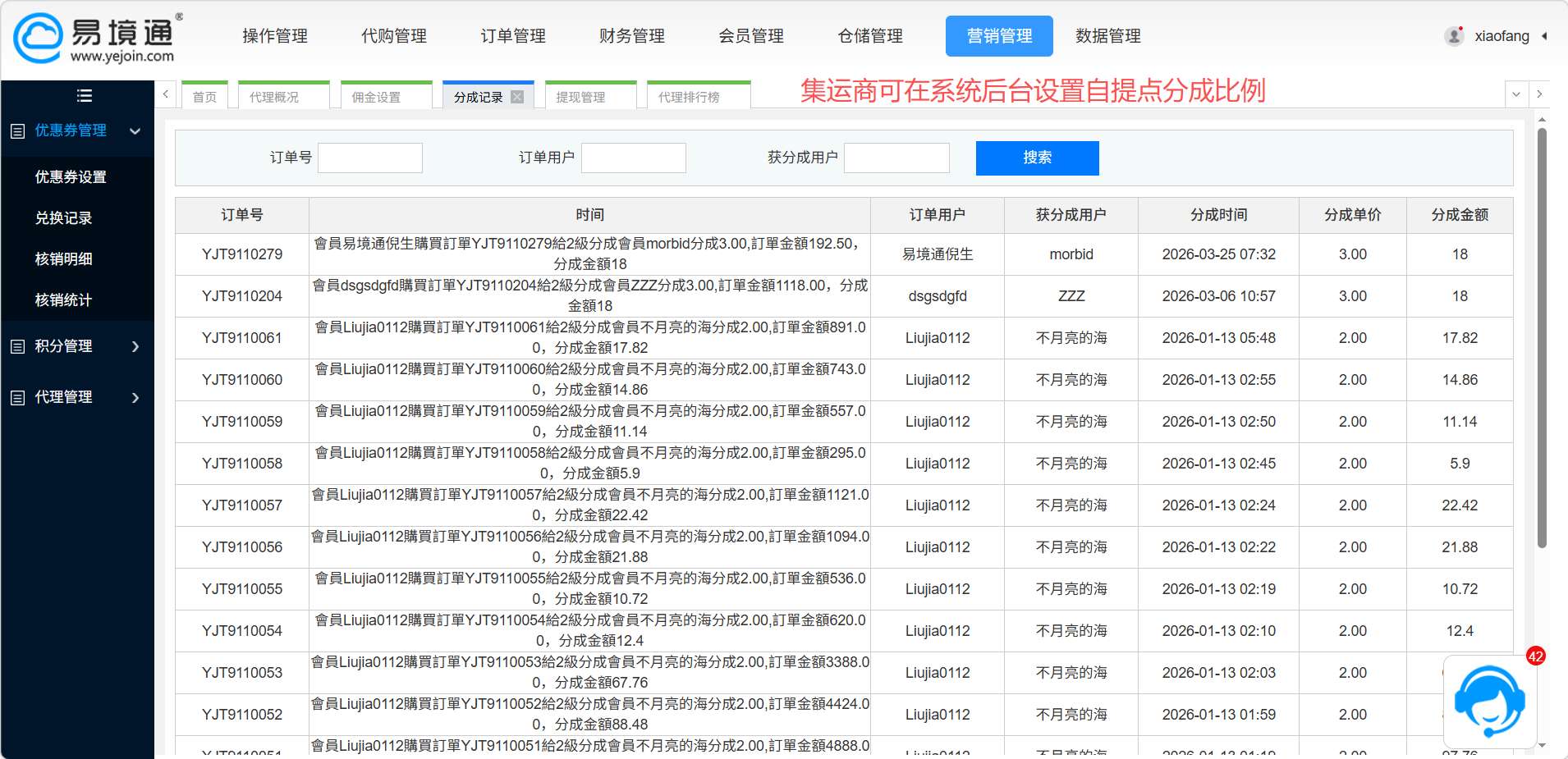The image size is (1568, 759).
Task: Click the blue 搜索 button
Action: 1037,158
